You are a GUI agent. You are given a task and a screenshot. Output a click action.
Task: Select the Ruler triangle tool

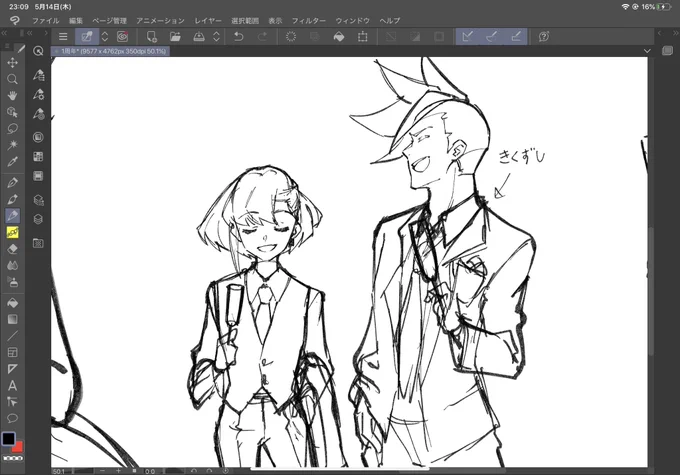coord(13,369)
